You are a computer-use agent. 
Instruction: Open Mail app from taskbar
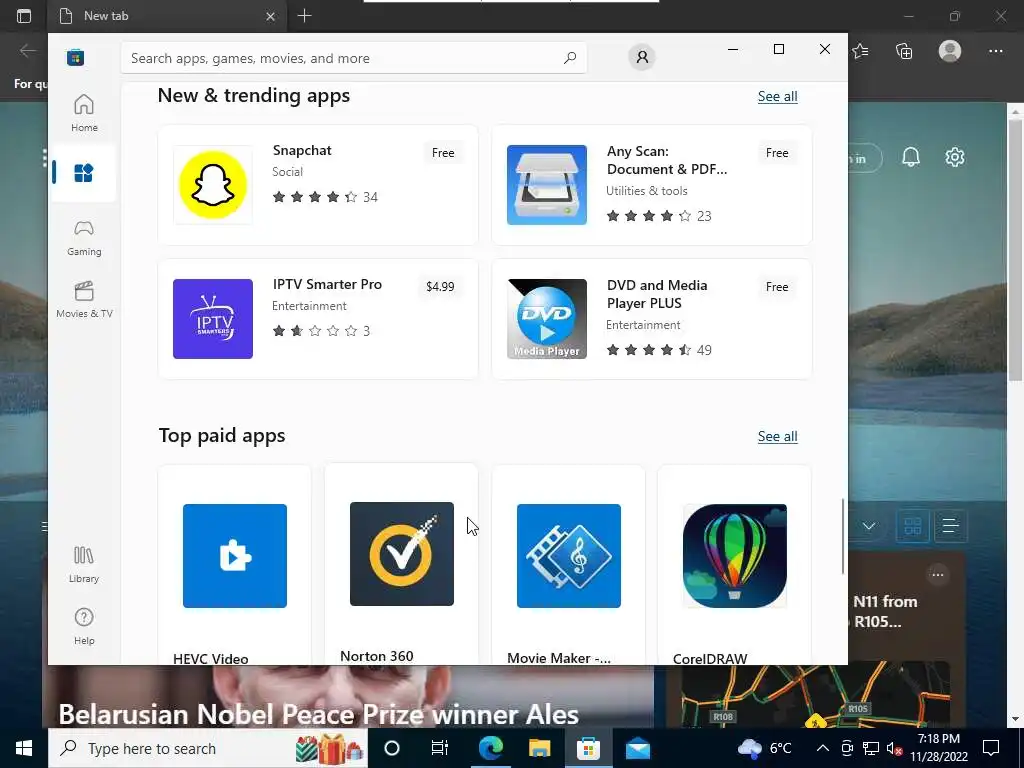point(637,748)
